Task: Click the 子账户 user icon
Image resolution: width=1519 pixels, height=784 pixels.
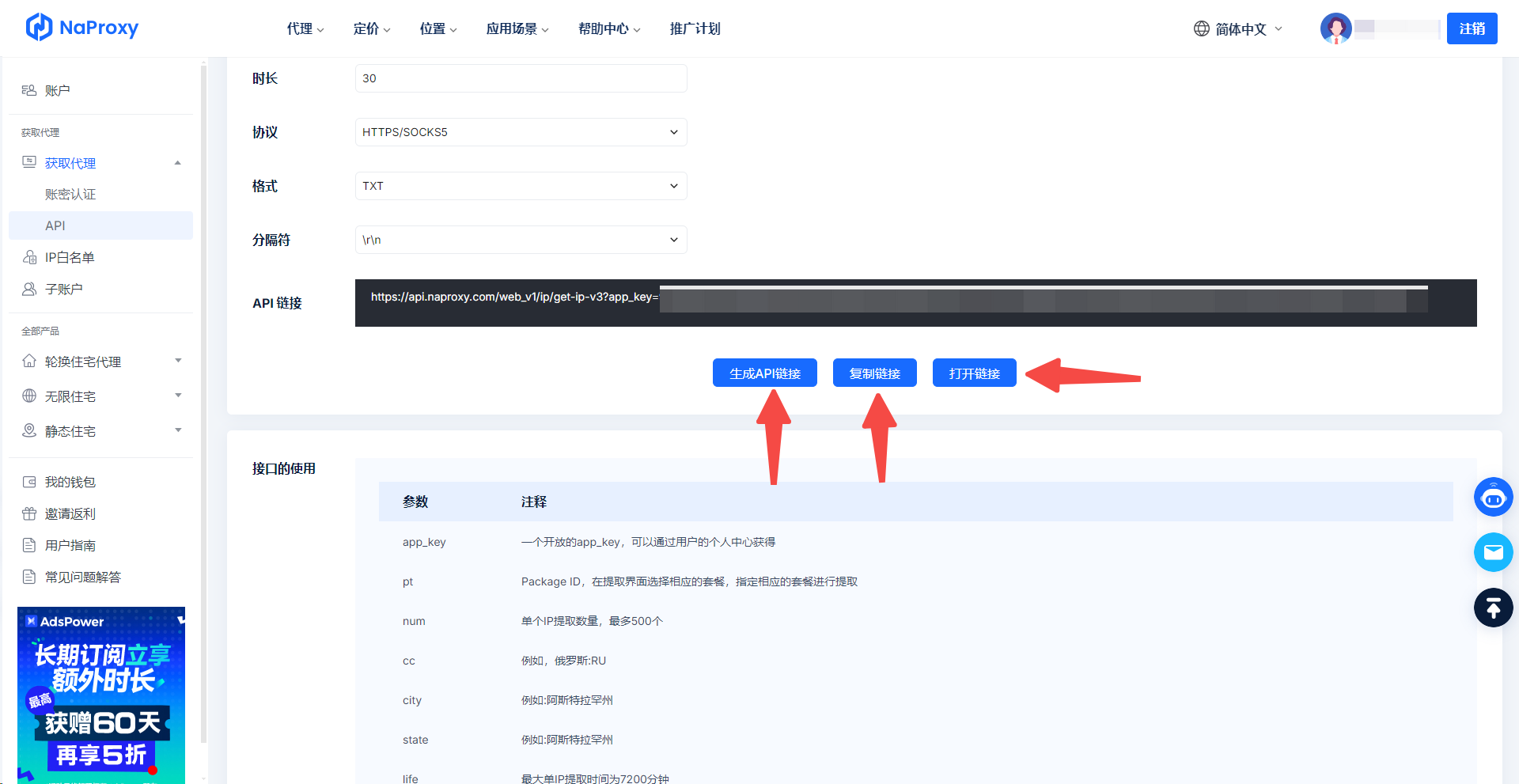Action: [x=29, y=289]
